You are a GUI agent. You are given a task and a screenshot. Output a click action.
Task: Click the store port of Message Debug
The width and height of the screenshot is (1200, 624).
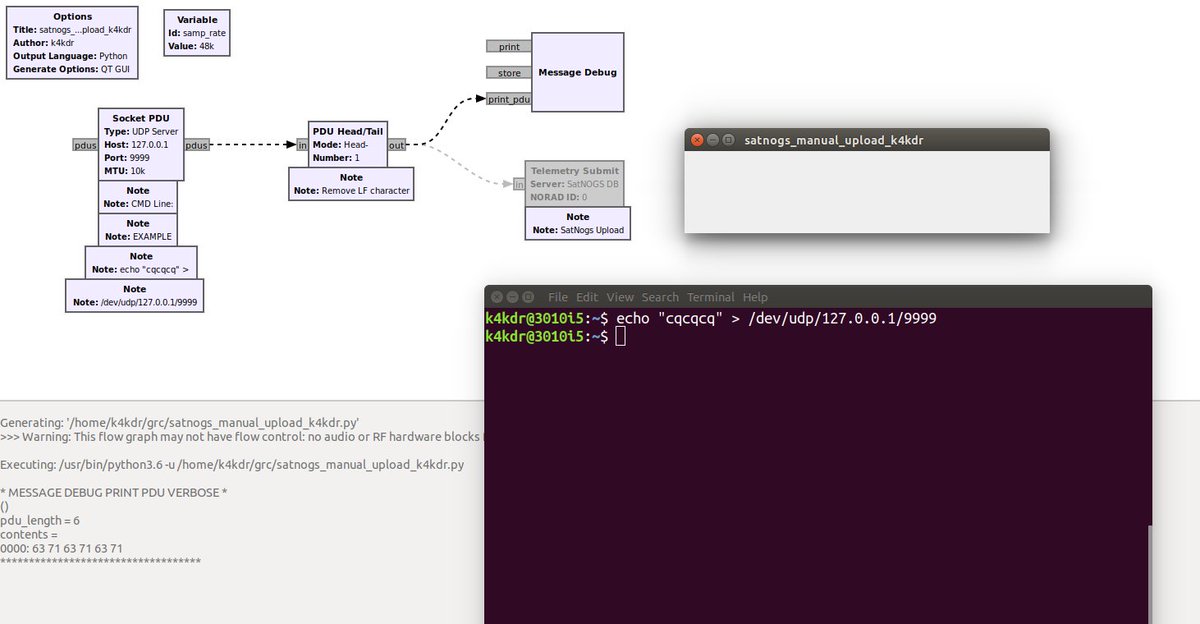[x=509, y=72]
